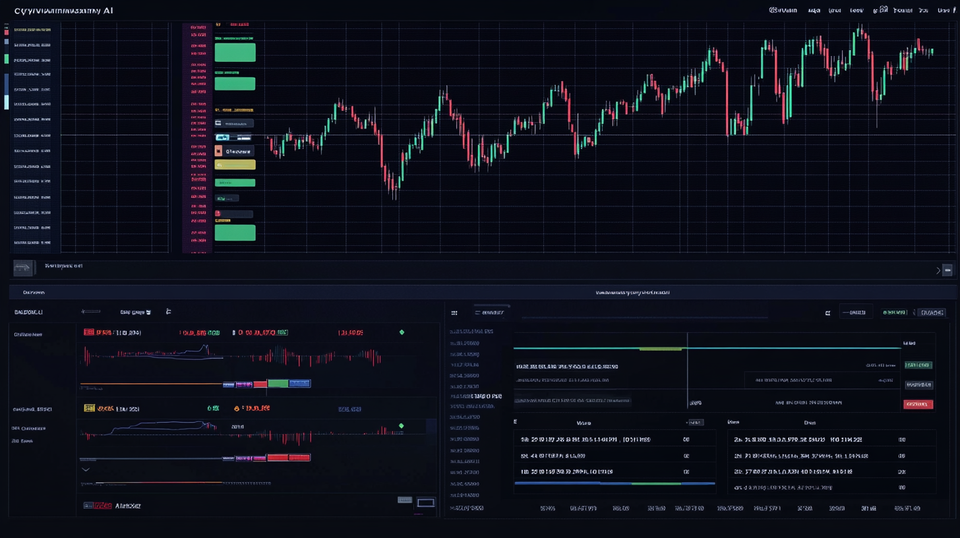This screenshot has width=960, height=538.
Task: Click the large green bar at the order column's top
Action: [x=235, y=52]
